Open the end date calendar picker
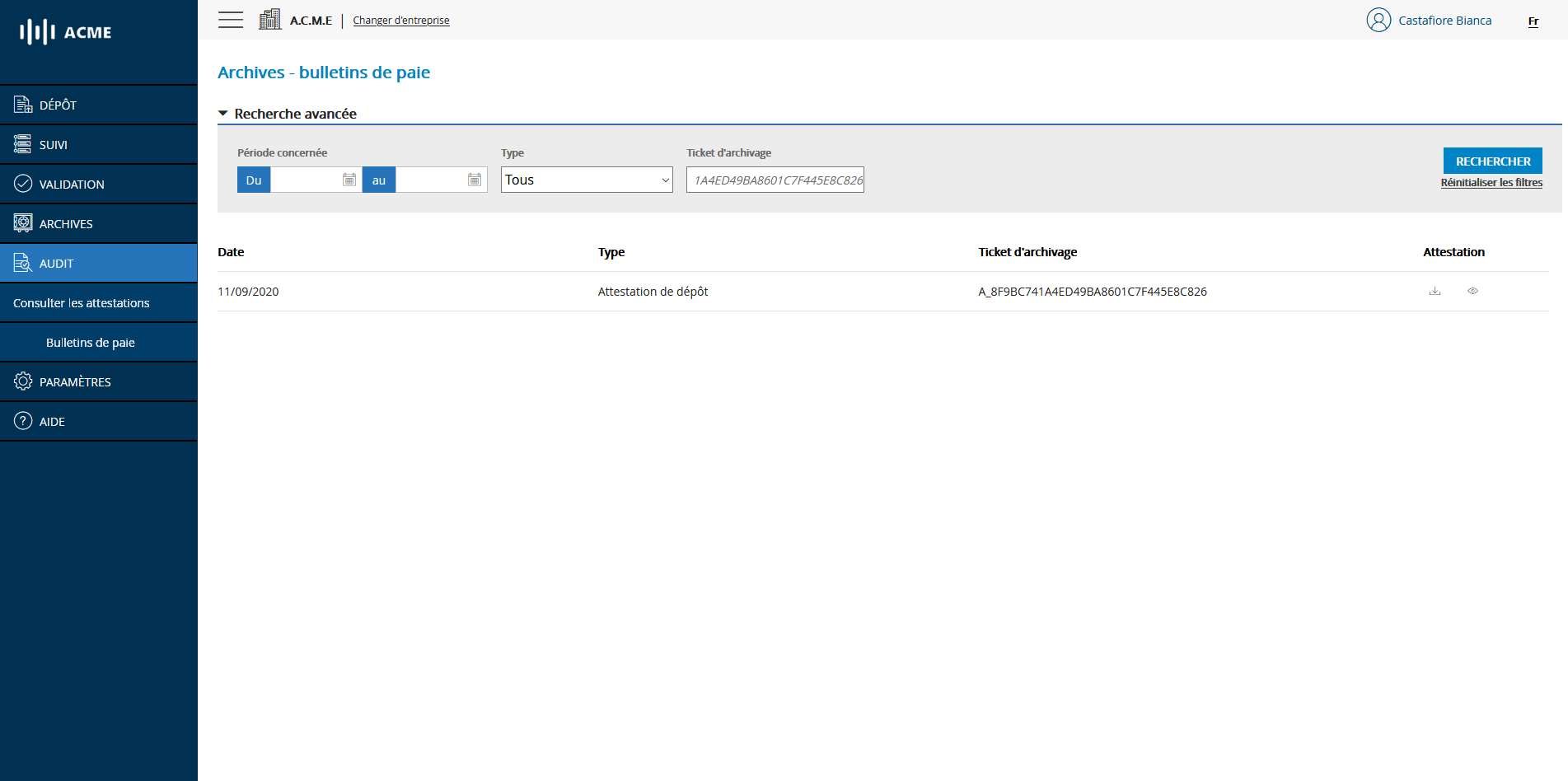Viewport: 1568px width, 781px height. 475,180
